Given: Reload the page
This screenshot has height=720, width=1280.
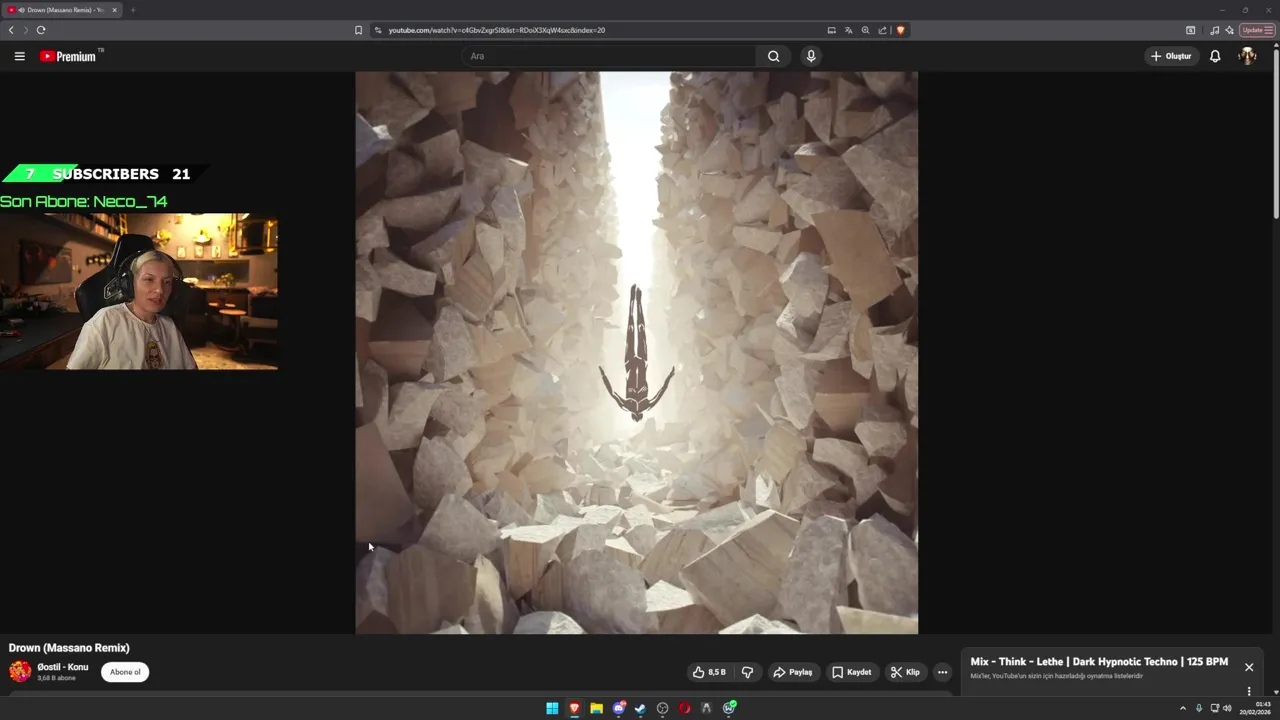Looking at the screenshot, I should (x=41, y=30).
